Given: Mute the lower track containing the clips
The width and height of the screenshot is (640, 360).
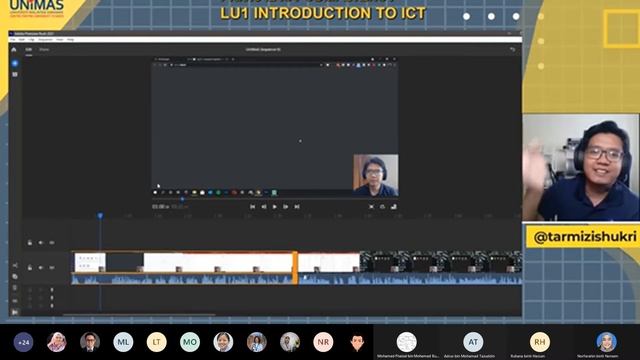Looking at the screenshot, I should click(x=41, y=268).
